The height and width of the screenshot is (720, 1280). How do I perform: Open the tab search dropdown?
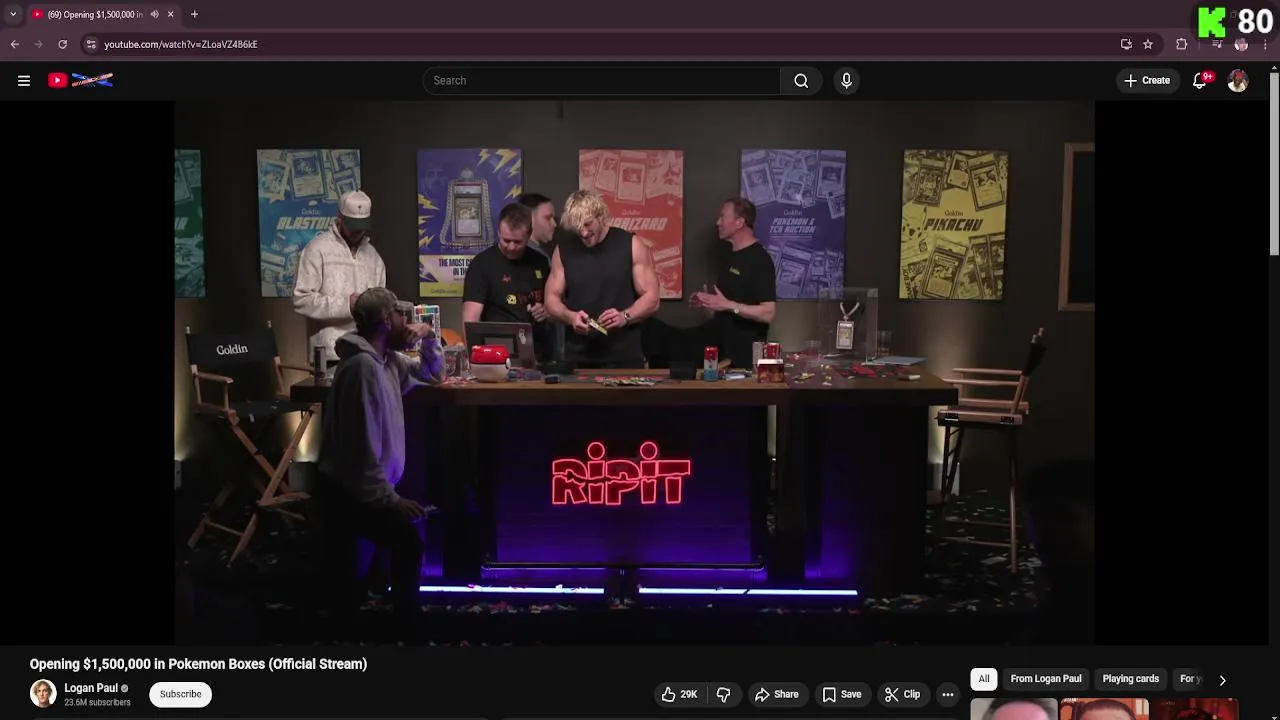click(13, 14)
